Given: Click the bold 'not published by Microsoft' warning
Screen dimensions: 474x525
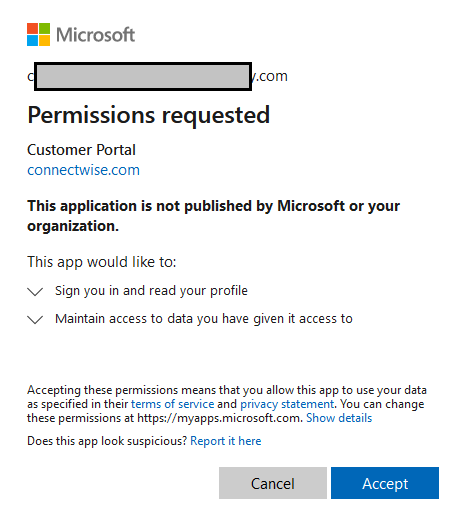Looking at the screenshot, I should click(214, 216).
